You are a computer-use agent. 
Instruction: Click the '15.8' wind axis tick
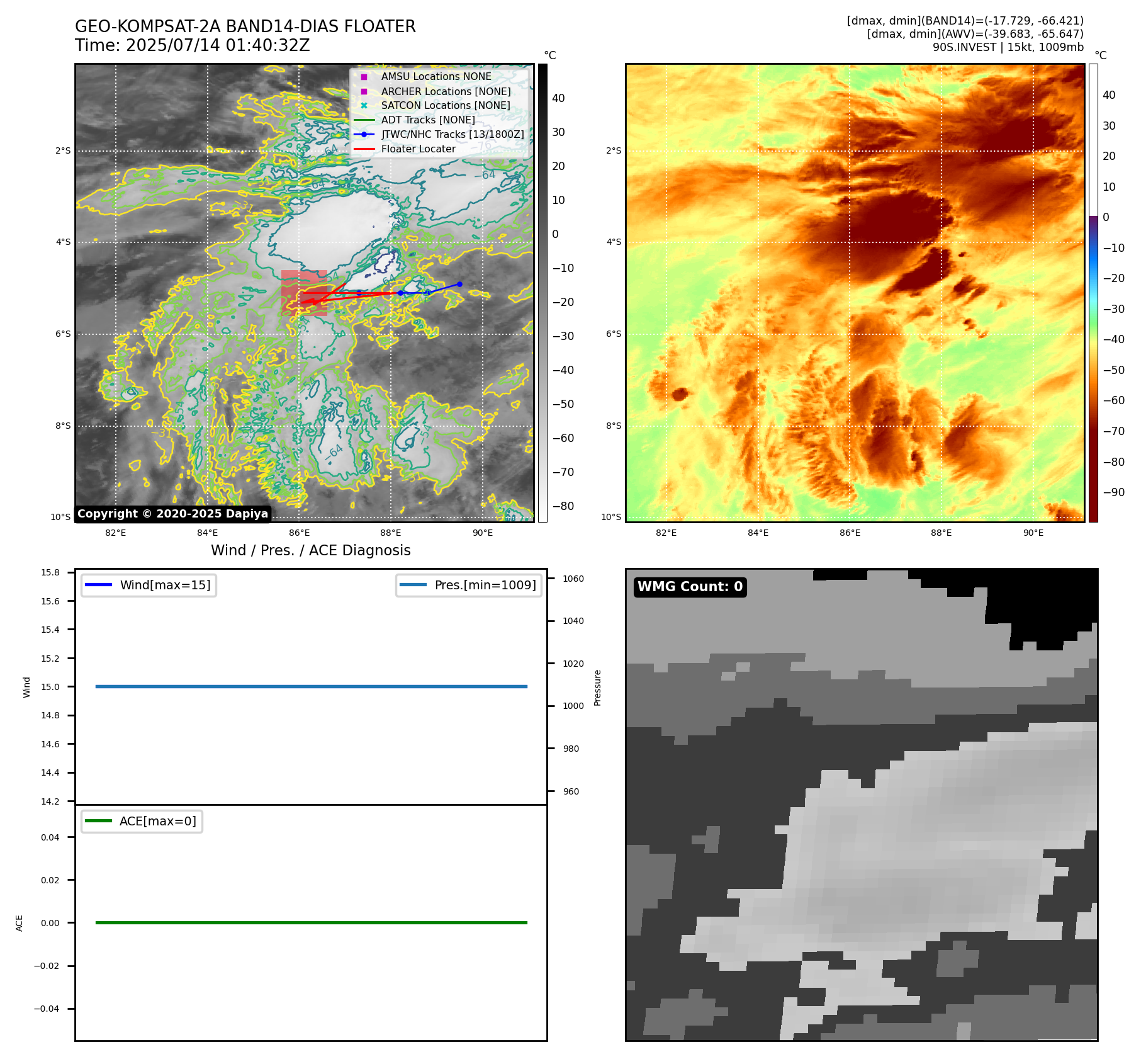coord(50,572)
